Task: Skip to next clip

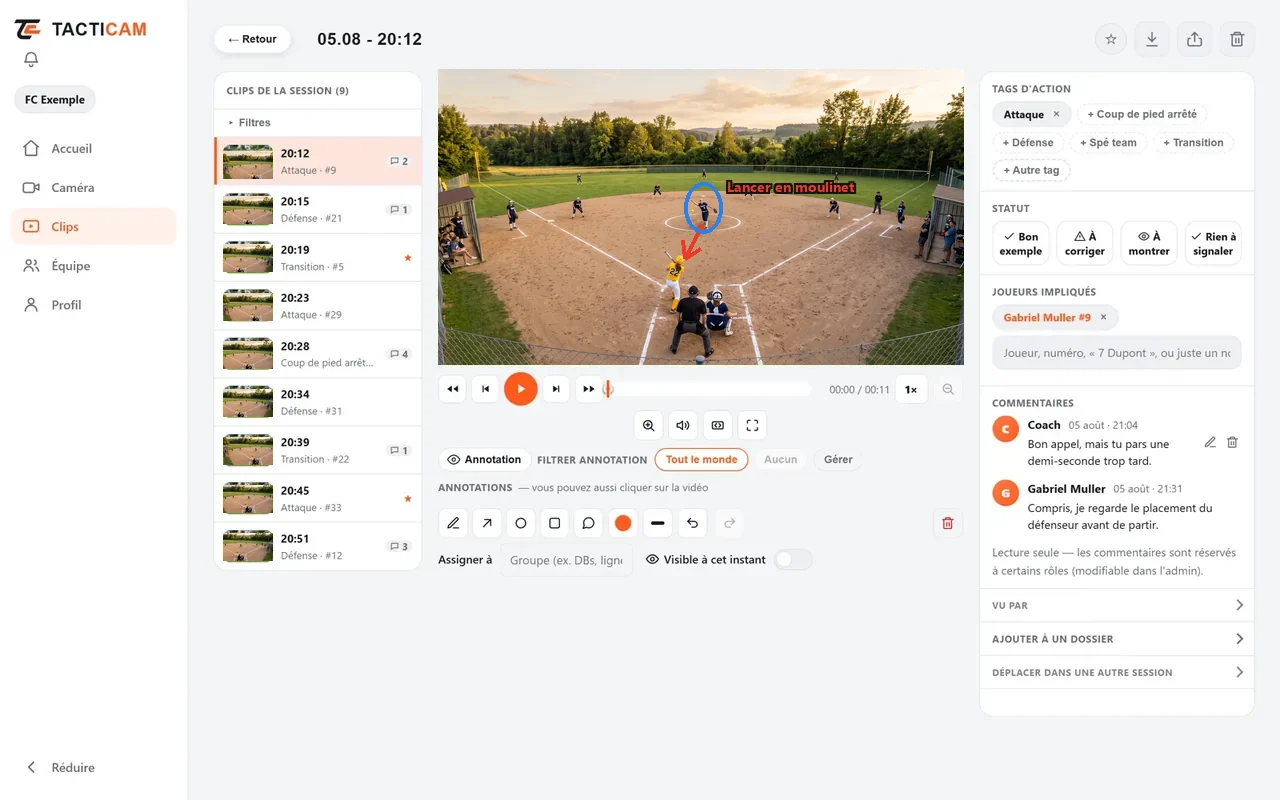Action: coord(556,389)
